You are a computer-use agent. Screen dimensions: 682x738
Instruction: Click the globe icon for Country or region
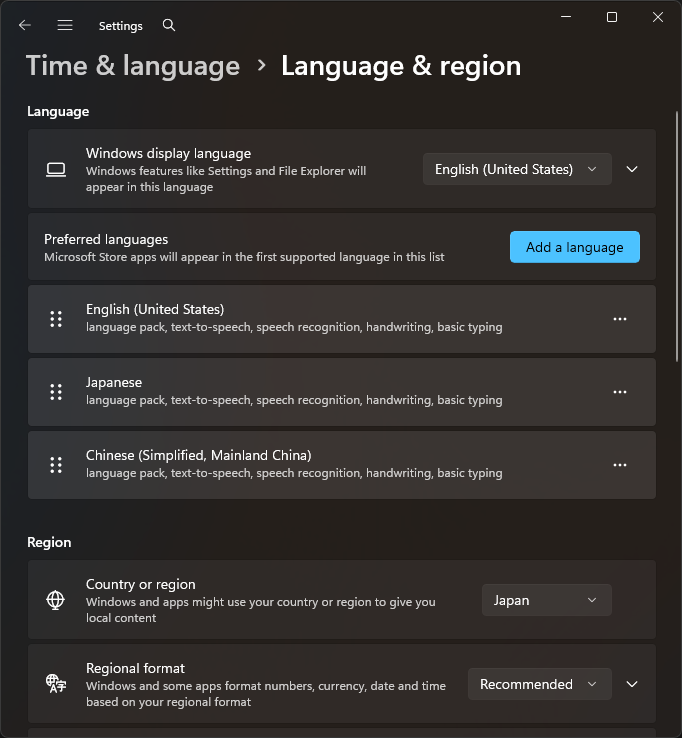[56, 600]
